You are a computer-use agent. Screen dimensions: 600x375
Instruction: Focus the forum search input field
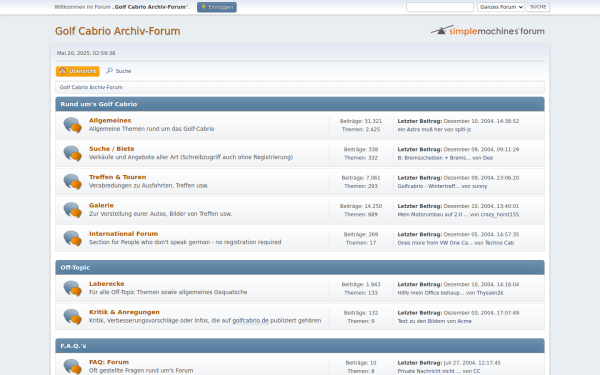pos(440,7)
